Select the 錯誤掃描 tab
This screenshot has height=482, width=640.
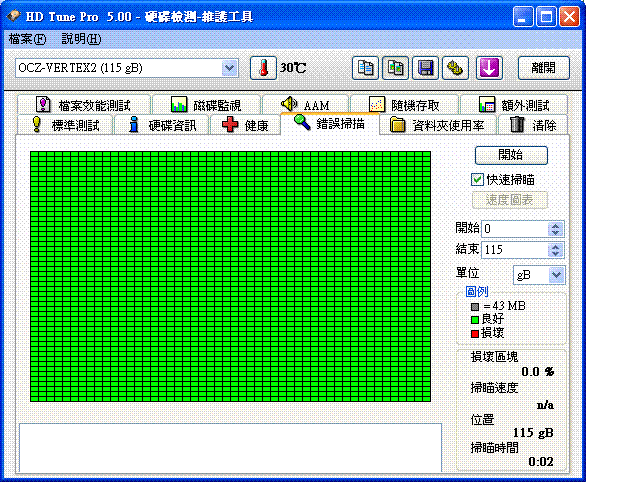pyautogui.click(x=330, y=123)
